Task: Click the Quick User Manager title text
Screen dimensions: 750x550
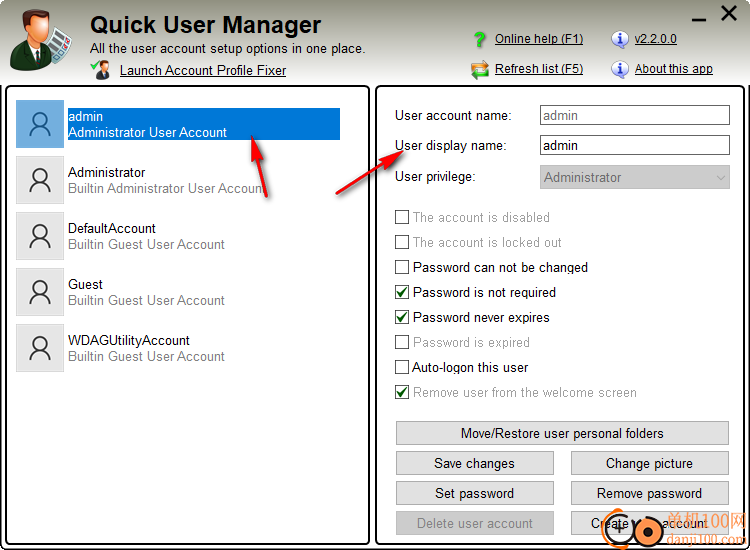Action: (206, 25)
